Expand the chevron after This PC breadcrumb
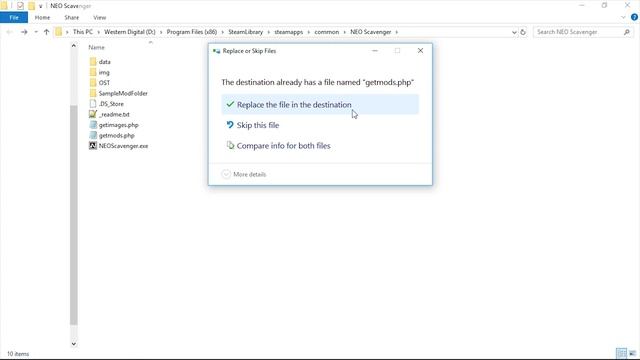Viewport: 640px width, 360px height. coord(98,32)
